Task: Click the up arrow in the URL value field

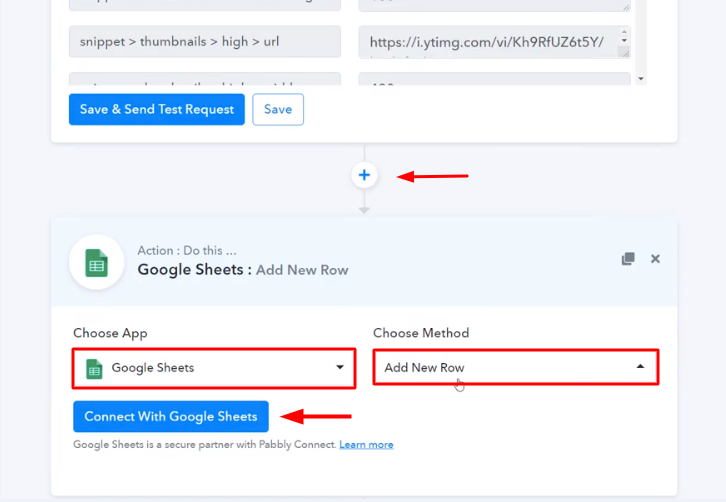Action: click(624, 32)
